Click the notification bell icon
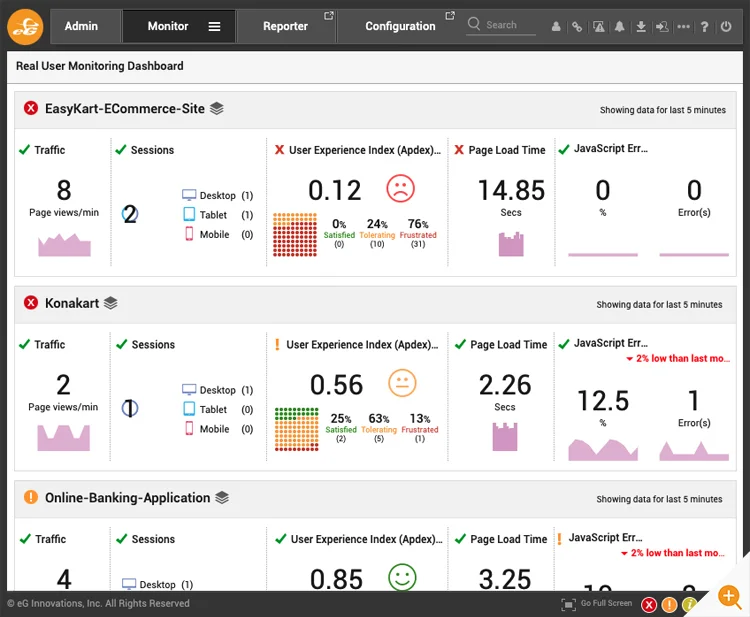 click(x=619, y=26)
